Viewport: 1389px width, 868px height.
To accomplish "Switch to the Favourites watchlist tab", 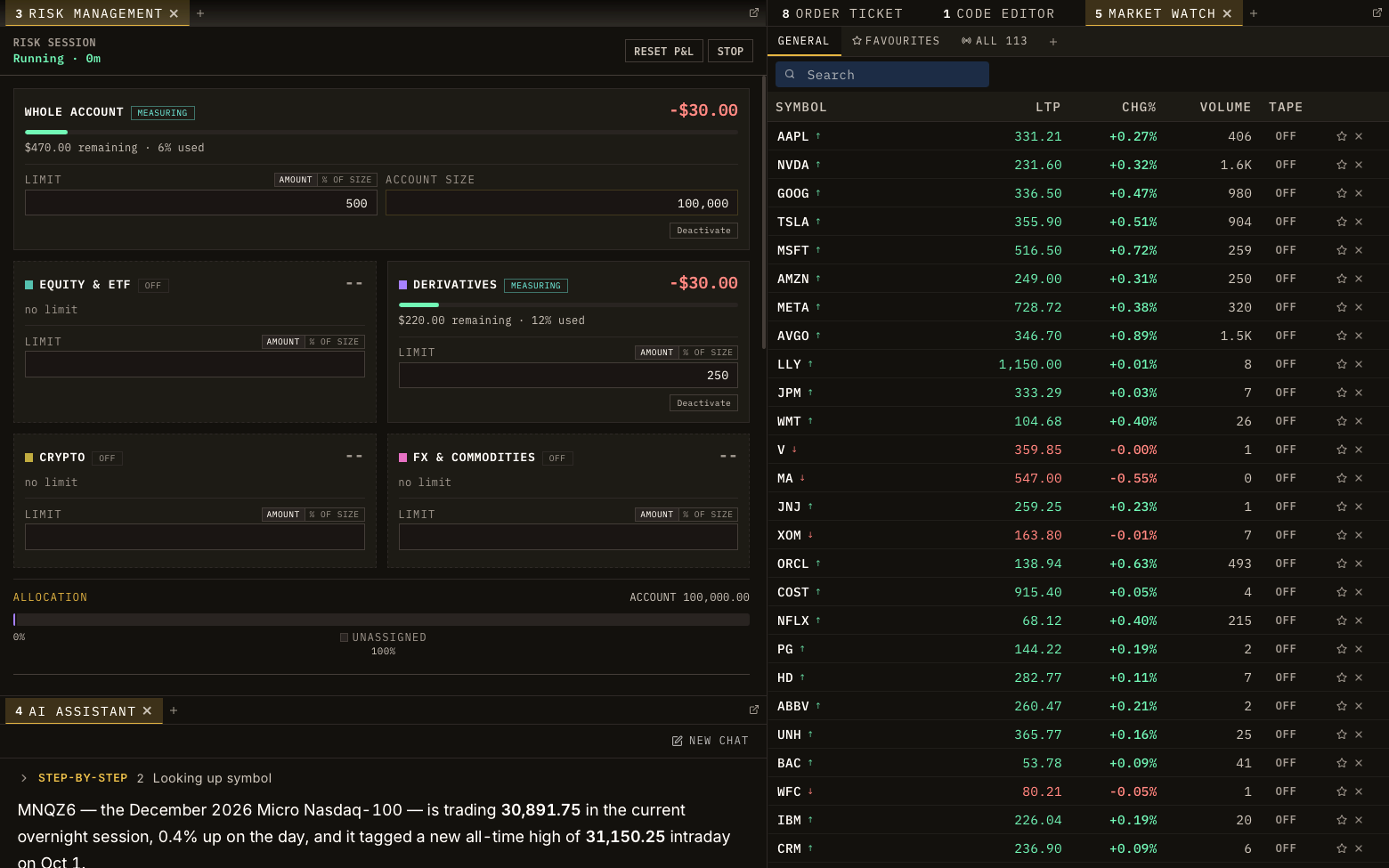I will [x=896, y=41].
